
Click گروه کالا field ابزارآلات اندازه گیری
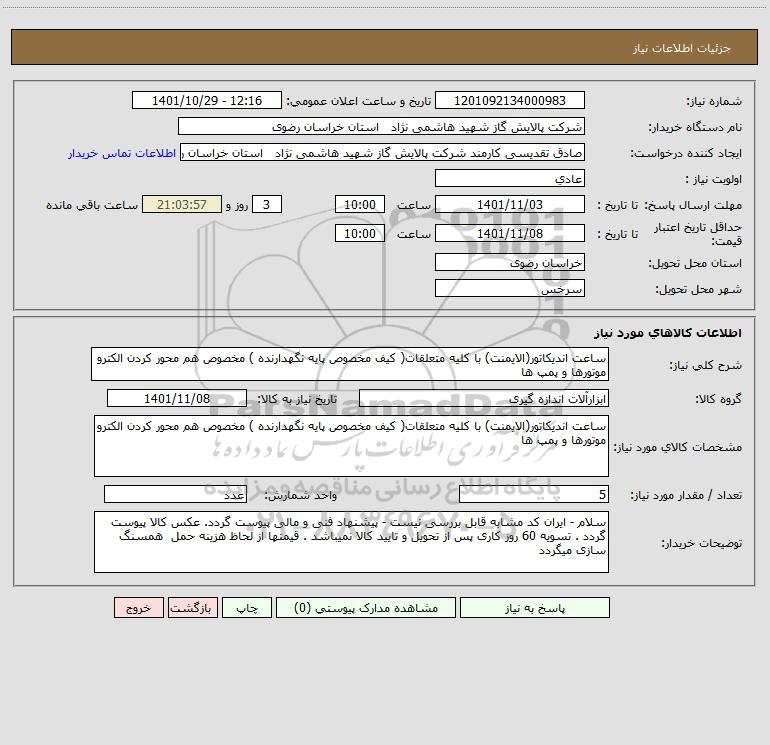coord(484,398)
